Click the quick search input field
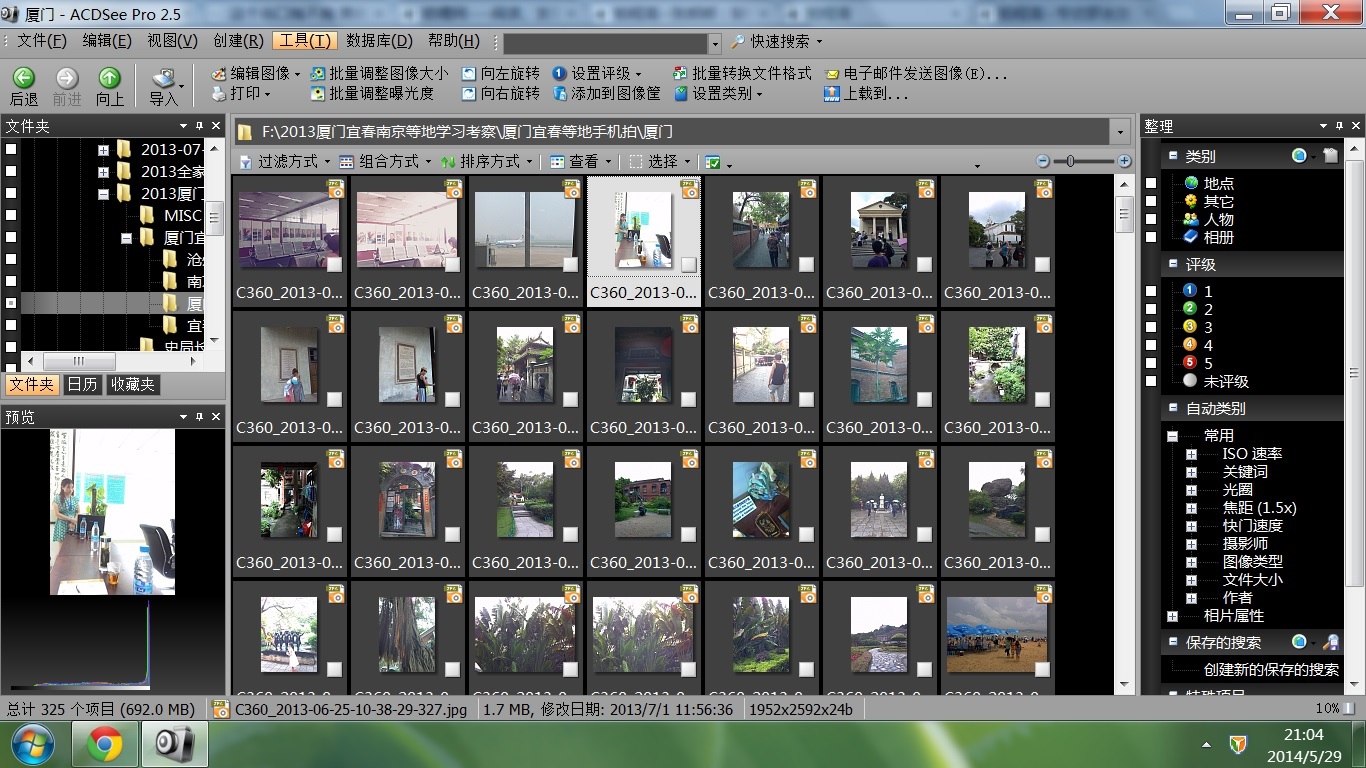Screen dimensions: 1366x768 [606, 43]
